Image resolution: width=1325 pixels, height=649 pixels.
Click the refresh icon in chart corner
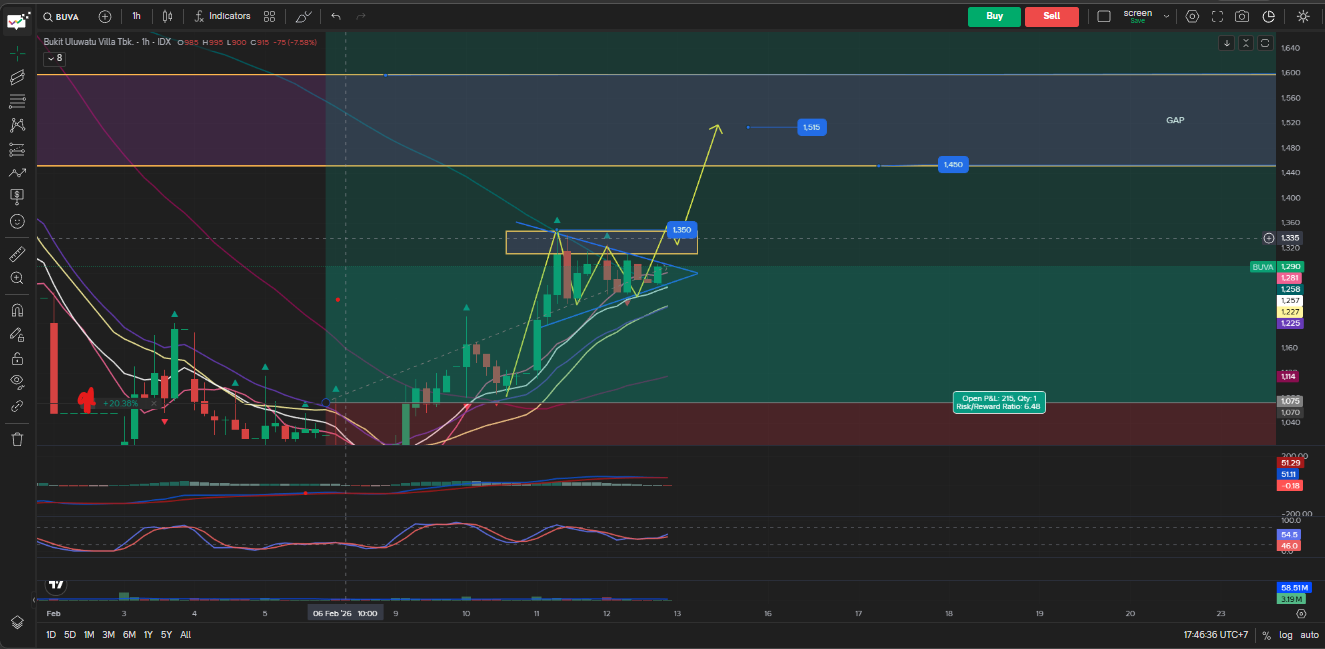pyautogui.click(x=1265, y=43)
